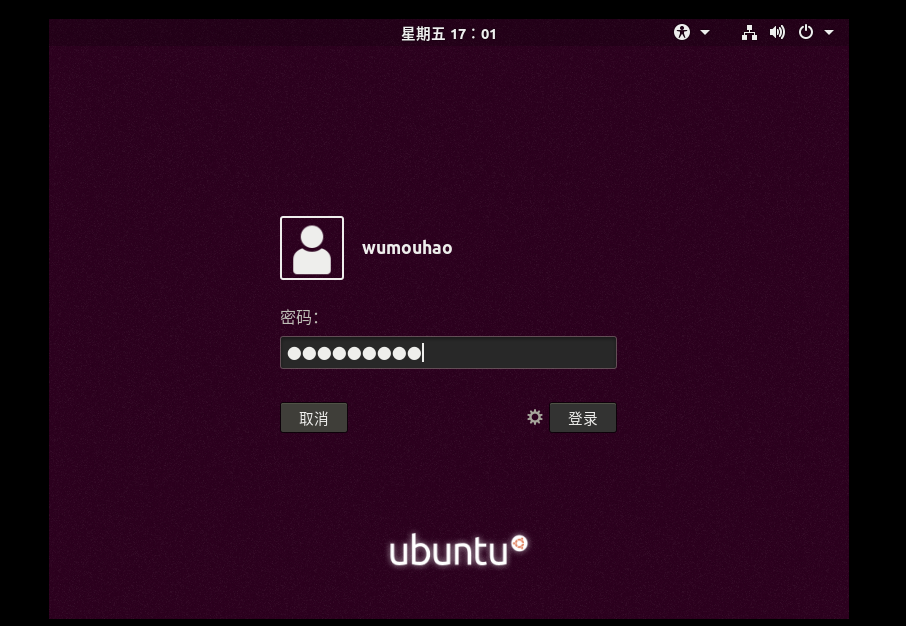906x626 pixels.
Task: Click the power icon in top bar
Action: [x=805, y=32]
